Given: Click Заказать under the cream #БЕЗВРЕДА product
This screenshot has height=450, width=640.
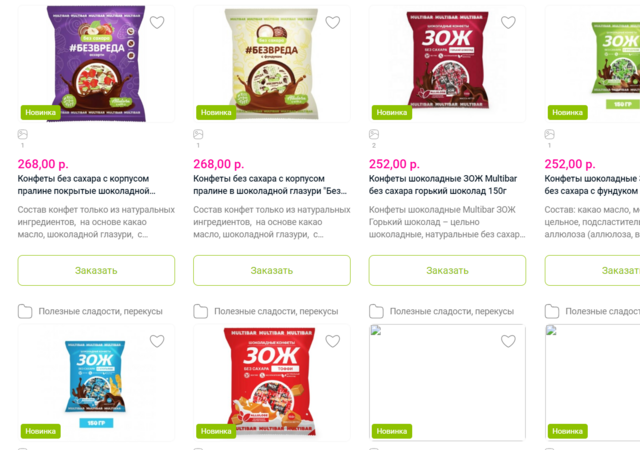Looking at the screenshot, I should (x=272, y=270).
